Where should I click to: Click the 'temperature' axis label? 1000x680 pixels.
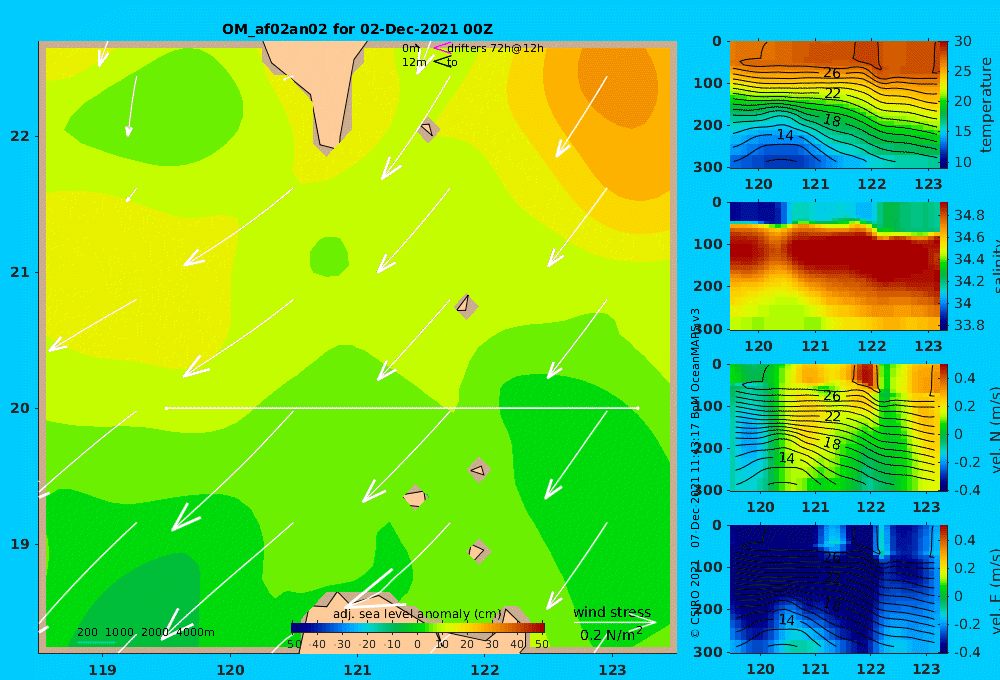click(x=986, y=105)
